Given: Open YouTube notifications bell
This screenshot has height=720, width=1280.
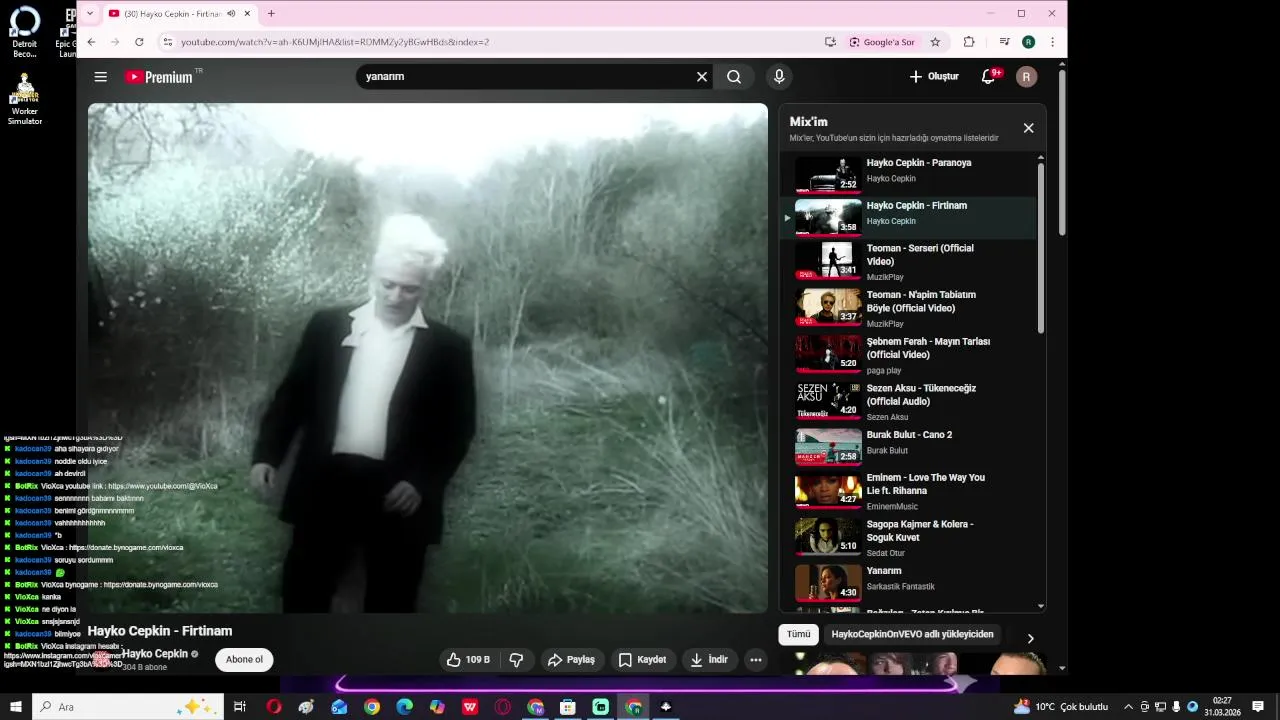Looking at the screenshot, I should pos(989,77).
